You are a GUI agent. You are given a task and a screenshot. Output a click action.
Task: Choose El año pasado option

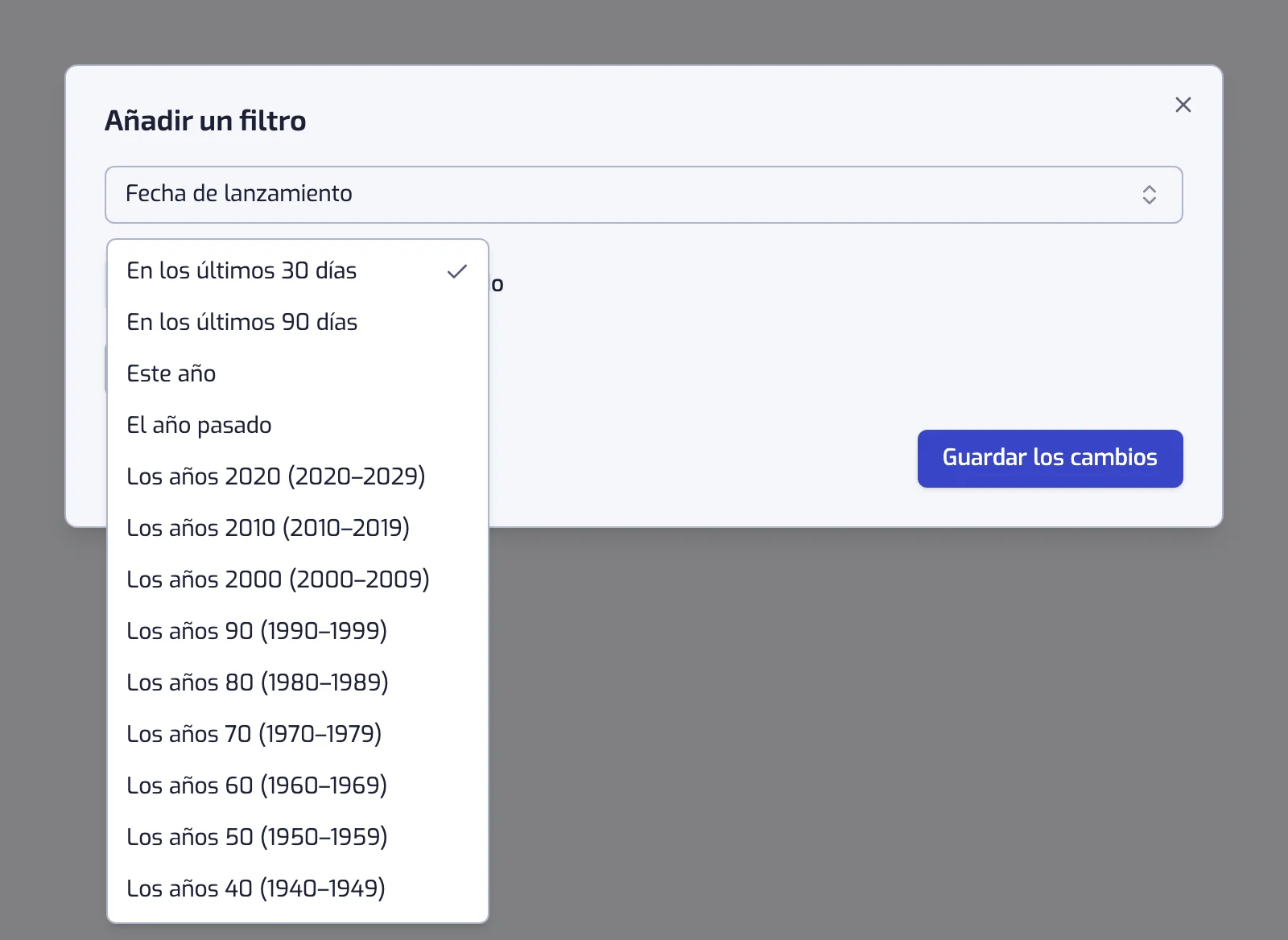pyautogui.click(x=298, y=425)
